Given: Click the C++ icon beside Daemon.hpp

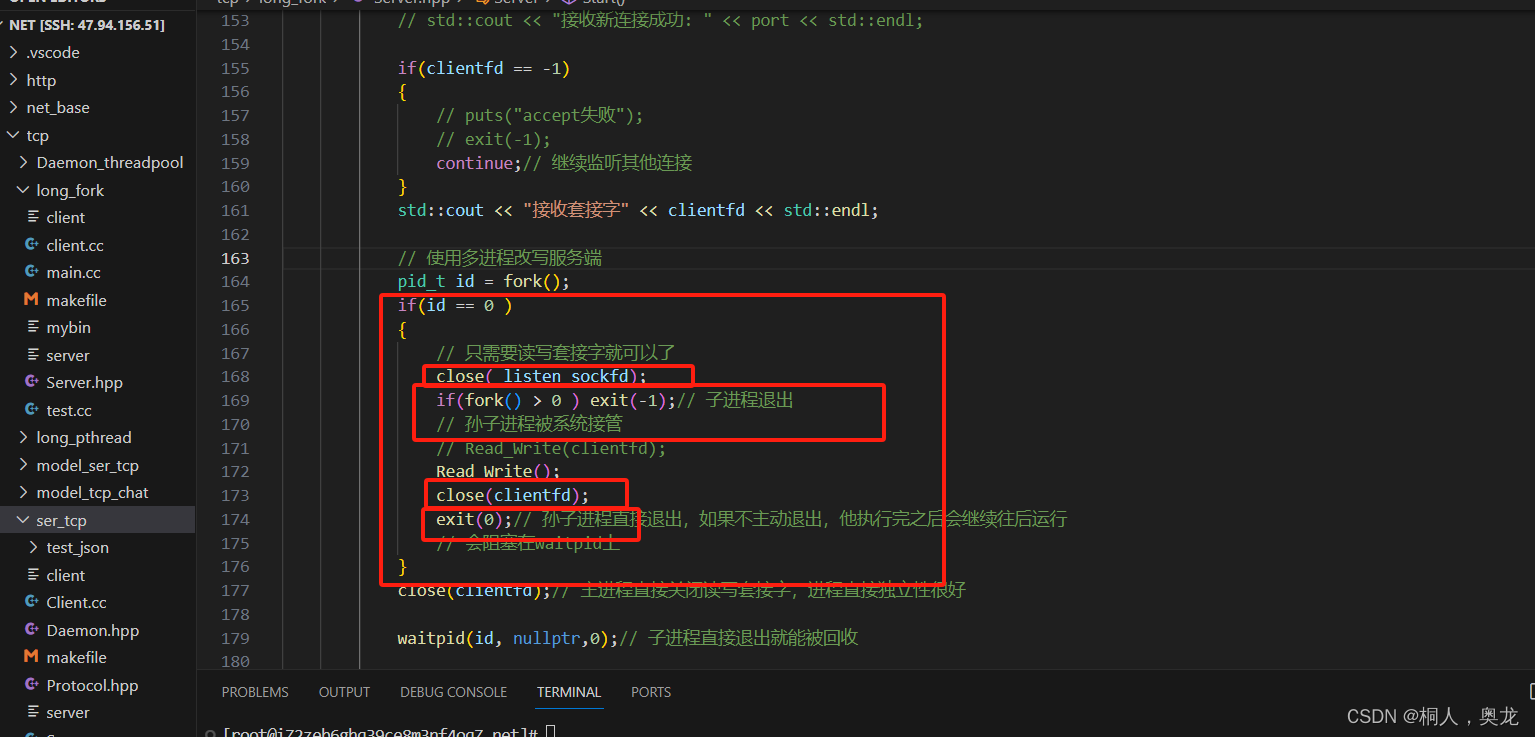Looking at the screenshot, I should pyautogui.click(x=30, y=630).
